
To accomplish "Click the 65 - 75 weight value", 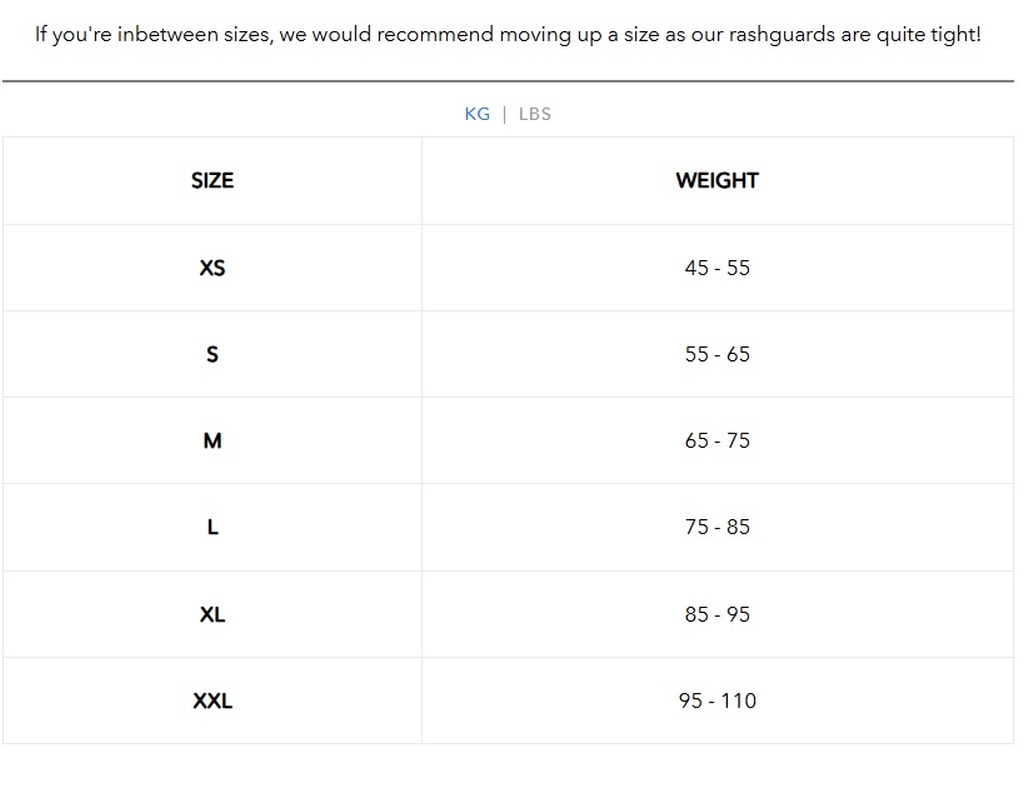I will tap(717, 441).
